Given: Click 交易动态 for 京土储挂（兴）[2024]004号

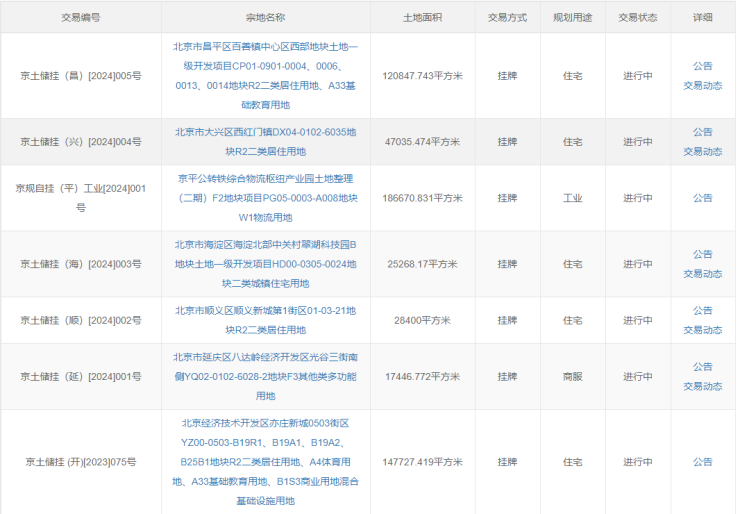Looking at the screenshot, I should tap(702, 151).
